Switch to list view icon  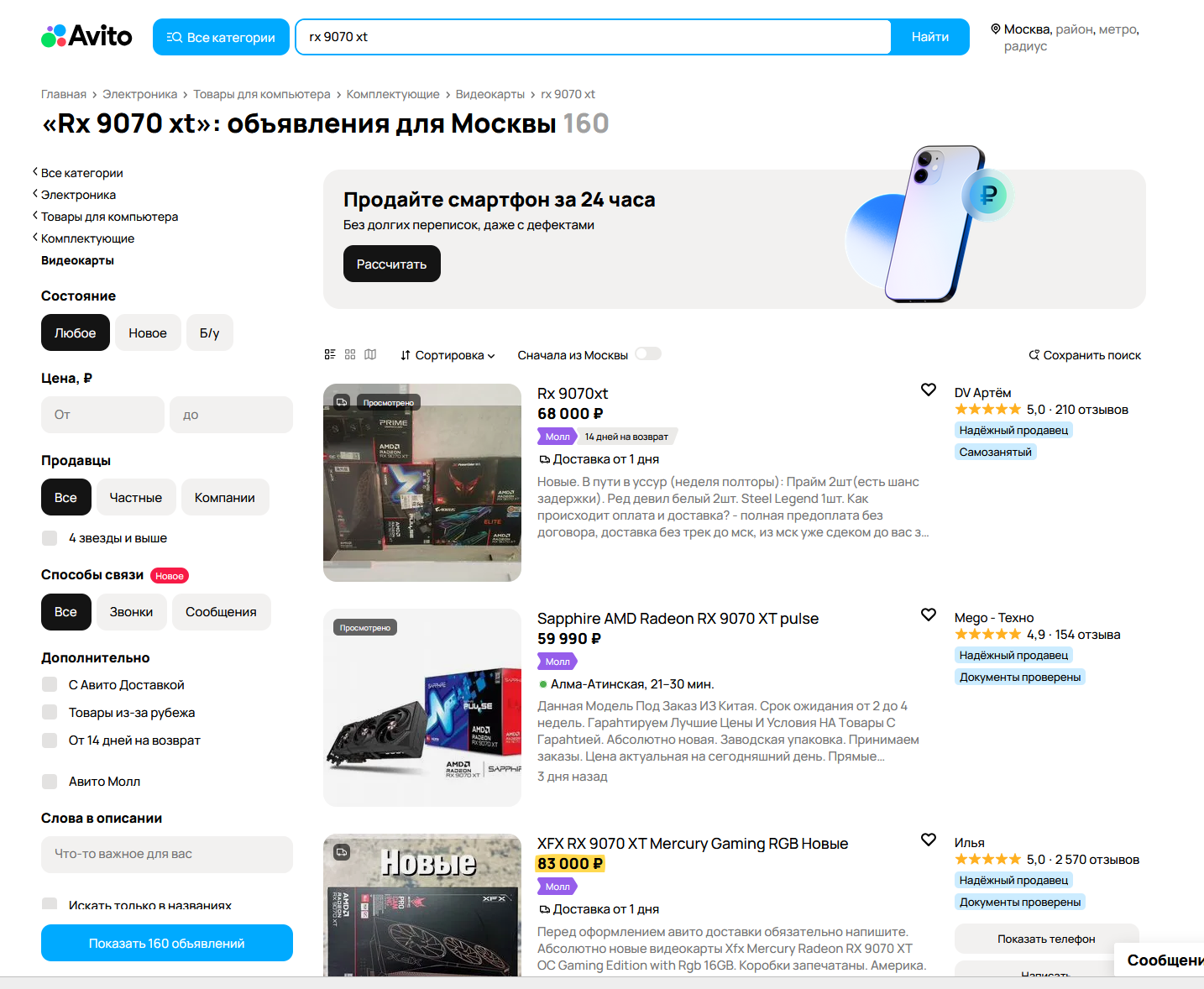330,354
